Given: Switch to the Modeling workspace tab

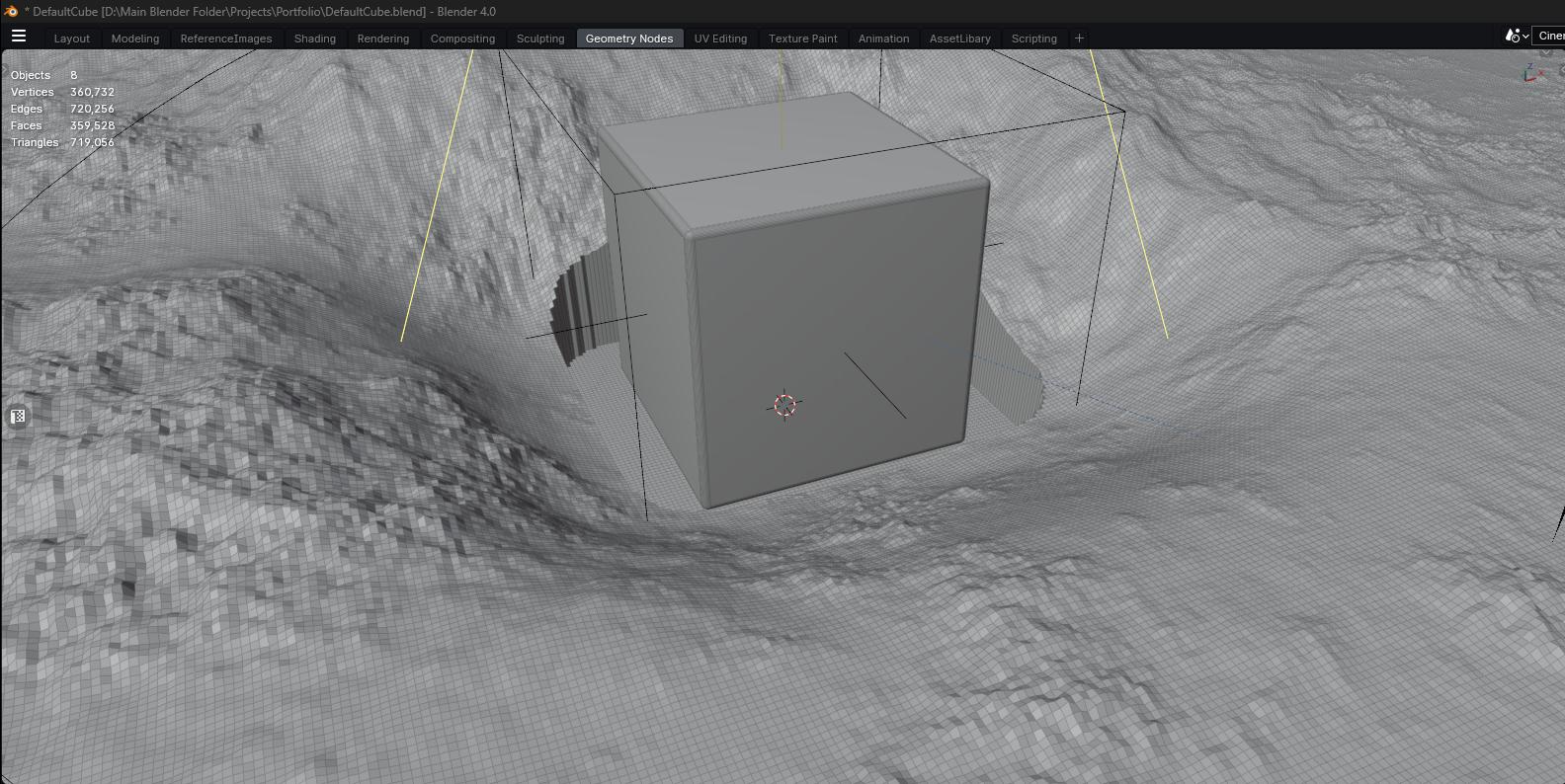Looking at the screenshot, I should click(135, 39).
